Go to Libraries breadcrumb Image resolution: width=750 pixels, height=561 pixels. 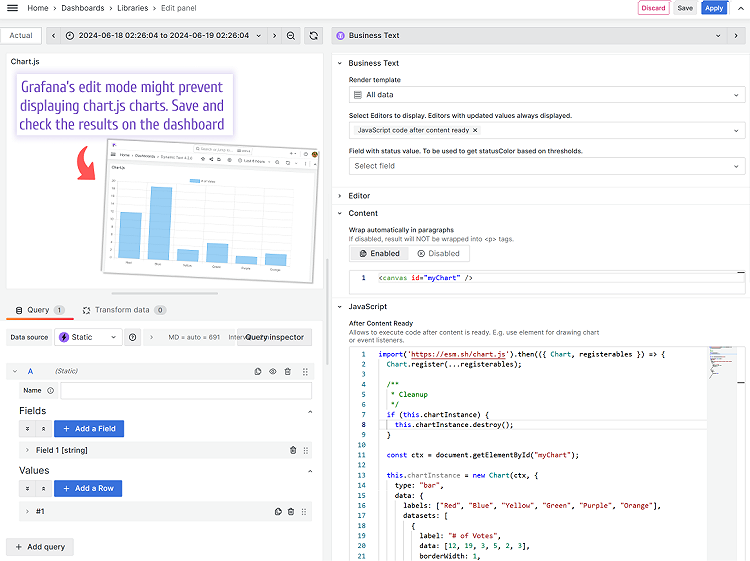click(x=132, y=8)
